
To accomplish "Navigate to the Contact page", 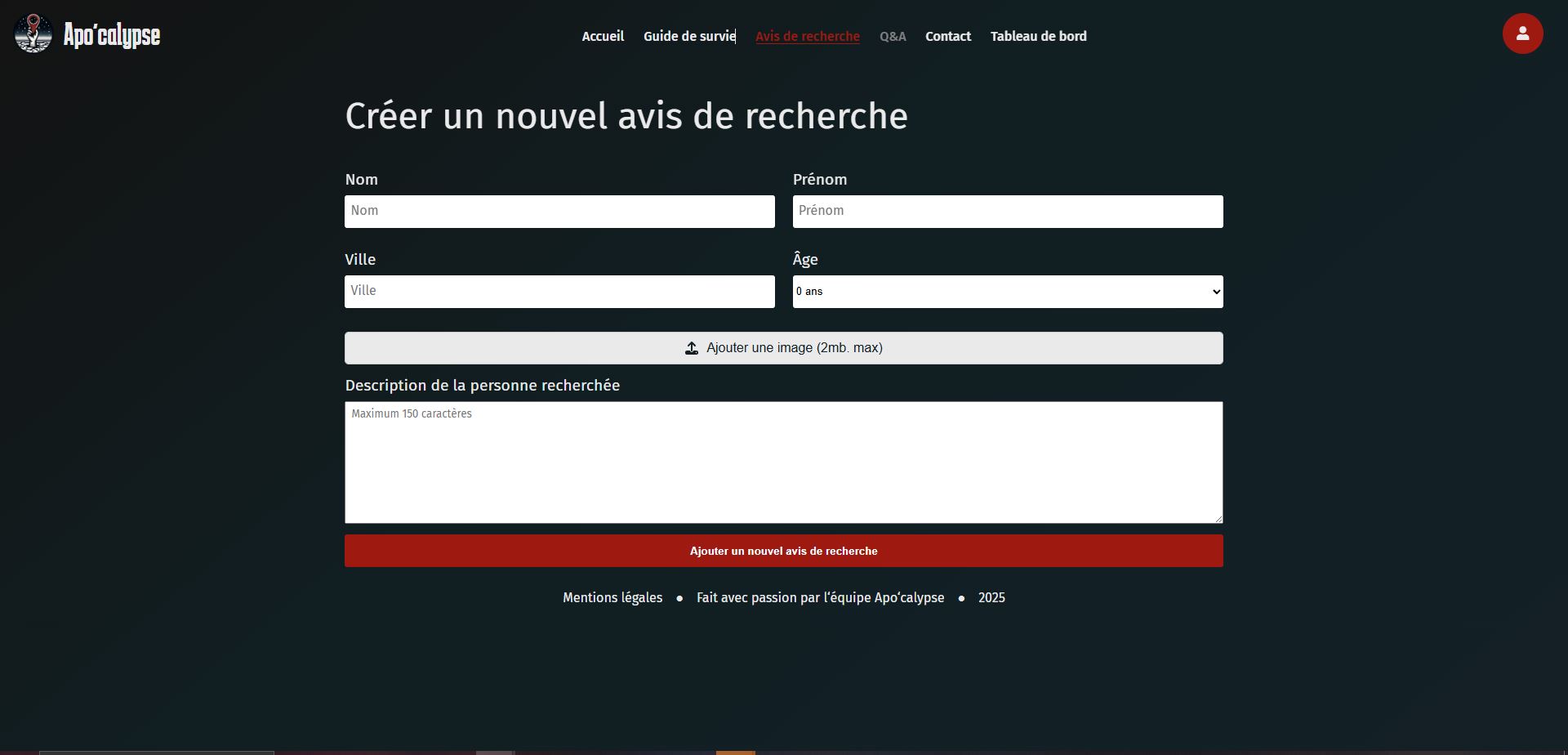I will click(947, 37).
